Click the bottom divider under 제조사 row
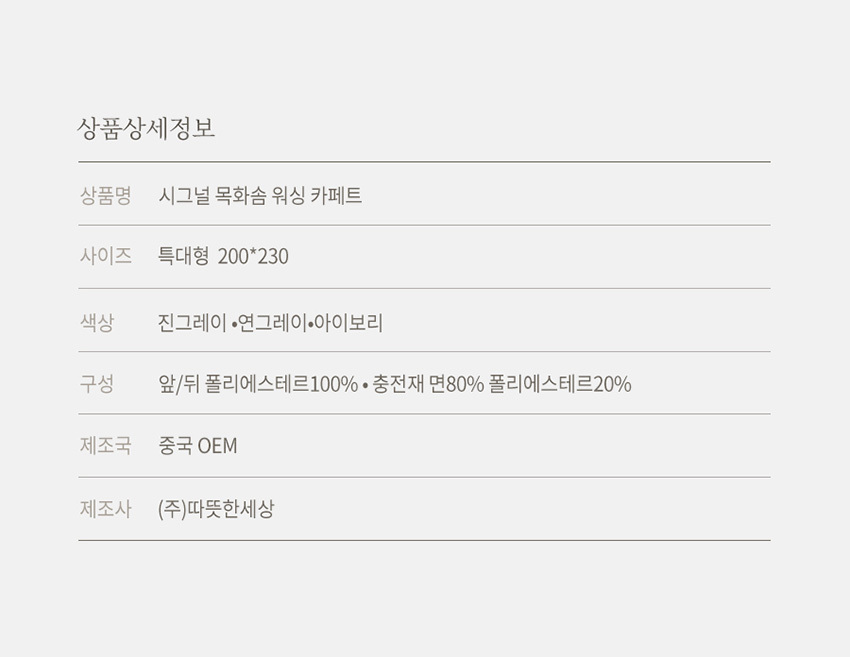The image size is (850, 657). (x=424, y=540)
